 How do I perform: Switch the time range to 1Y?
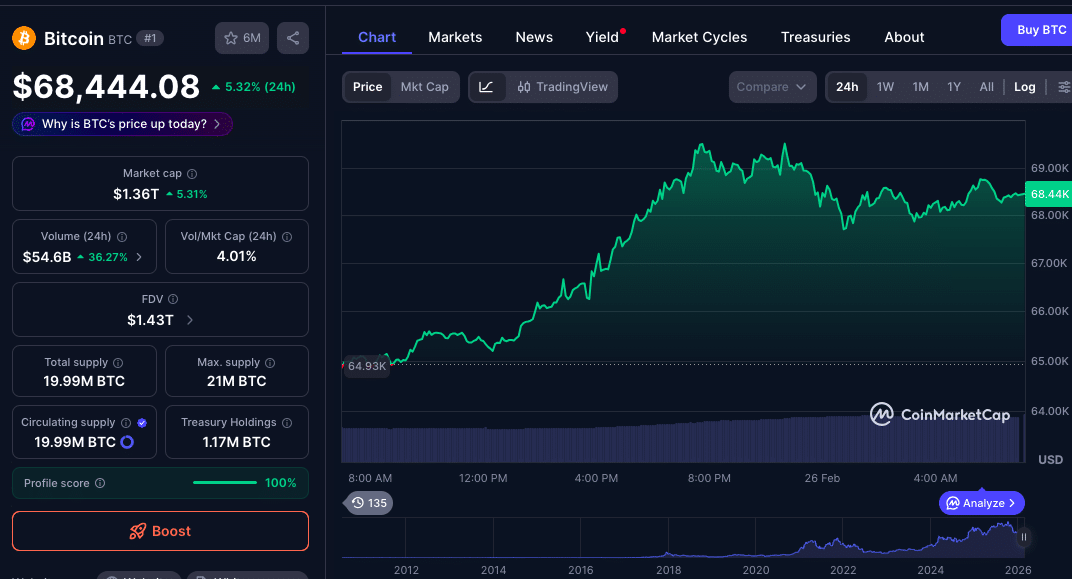[952, 87]
